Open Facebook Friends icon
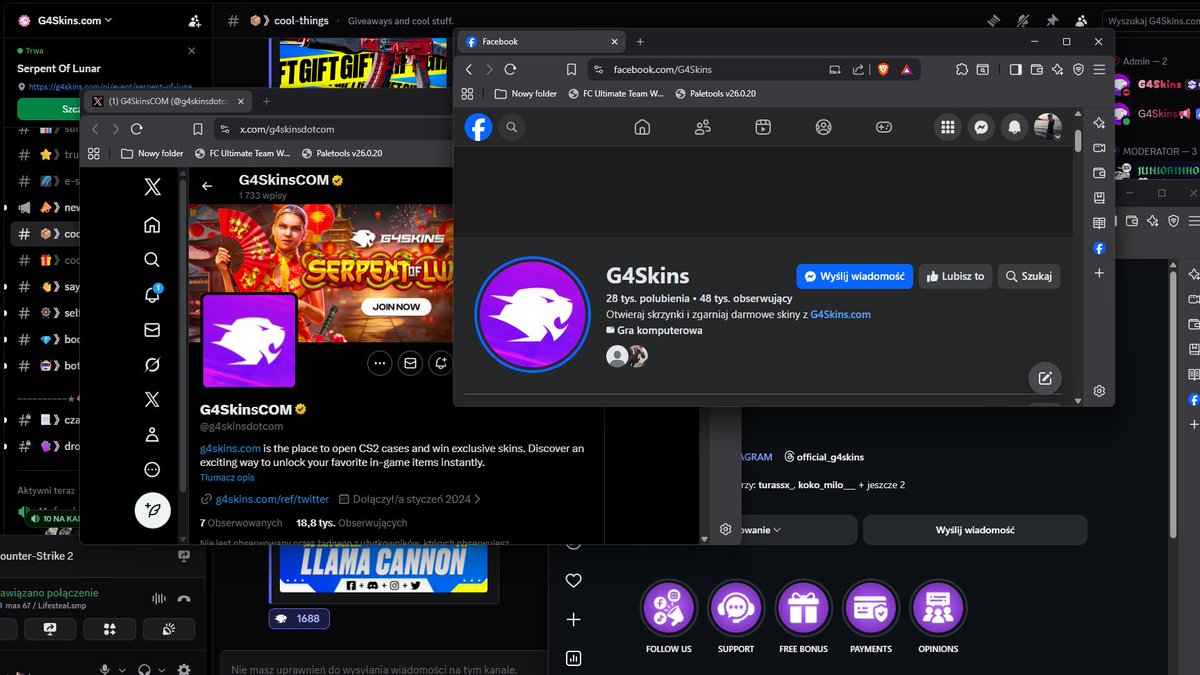This screenshot has height=675, width=1200. pyautogui.click(x=703, y=127)
